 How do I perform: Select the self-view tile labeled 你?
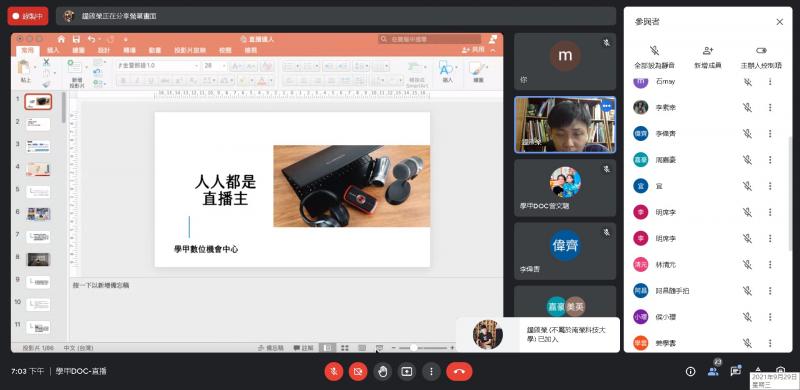[x=565, y=62]
